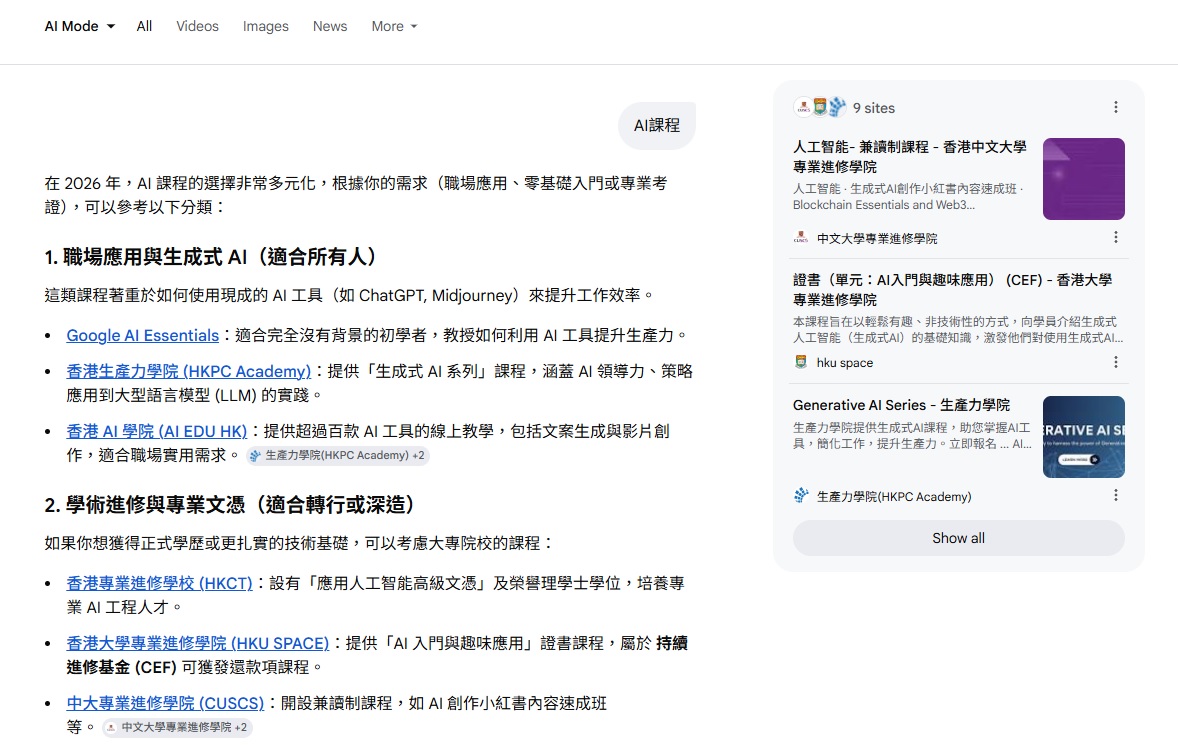Open more options for 中文大學專業進修學院 source
This screenshot has height=745, width=1178.
click(1116, 237)
